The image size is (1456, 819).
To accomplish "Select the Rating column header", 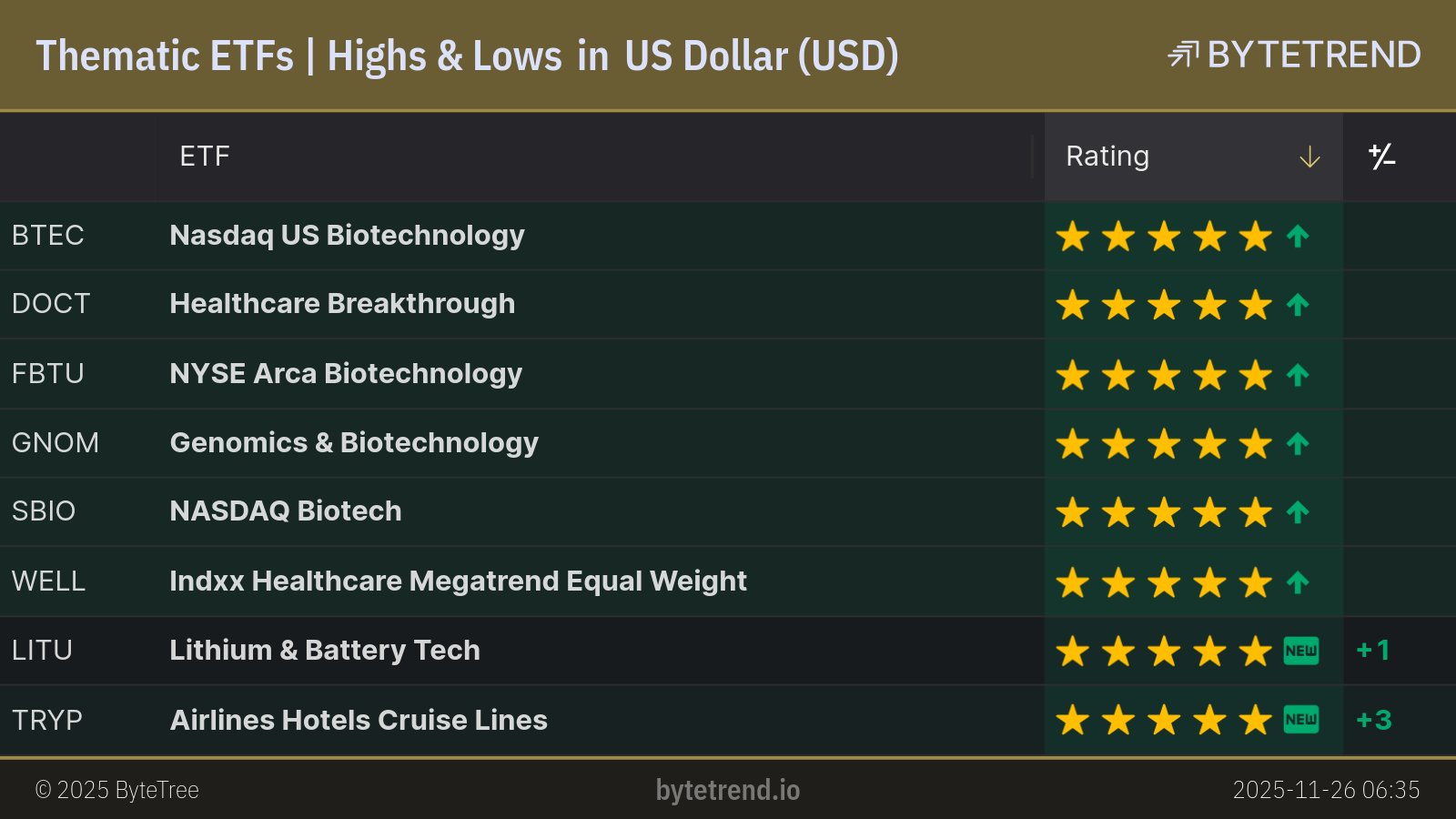I will (x=1107, y=157).
